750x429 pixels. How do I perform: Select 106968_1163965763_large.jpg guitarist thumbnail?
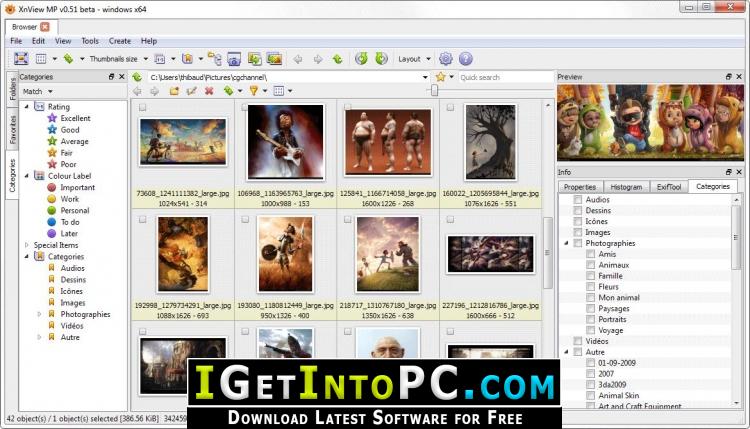click(286, 142)
